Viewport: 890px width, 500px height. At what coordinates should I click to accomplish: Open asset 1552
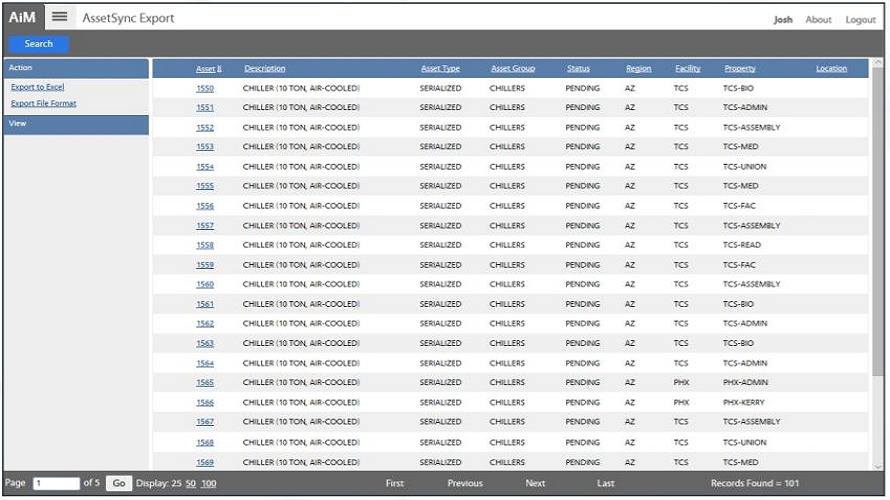pyautogui.click(x=205, y=128)
